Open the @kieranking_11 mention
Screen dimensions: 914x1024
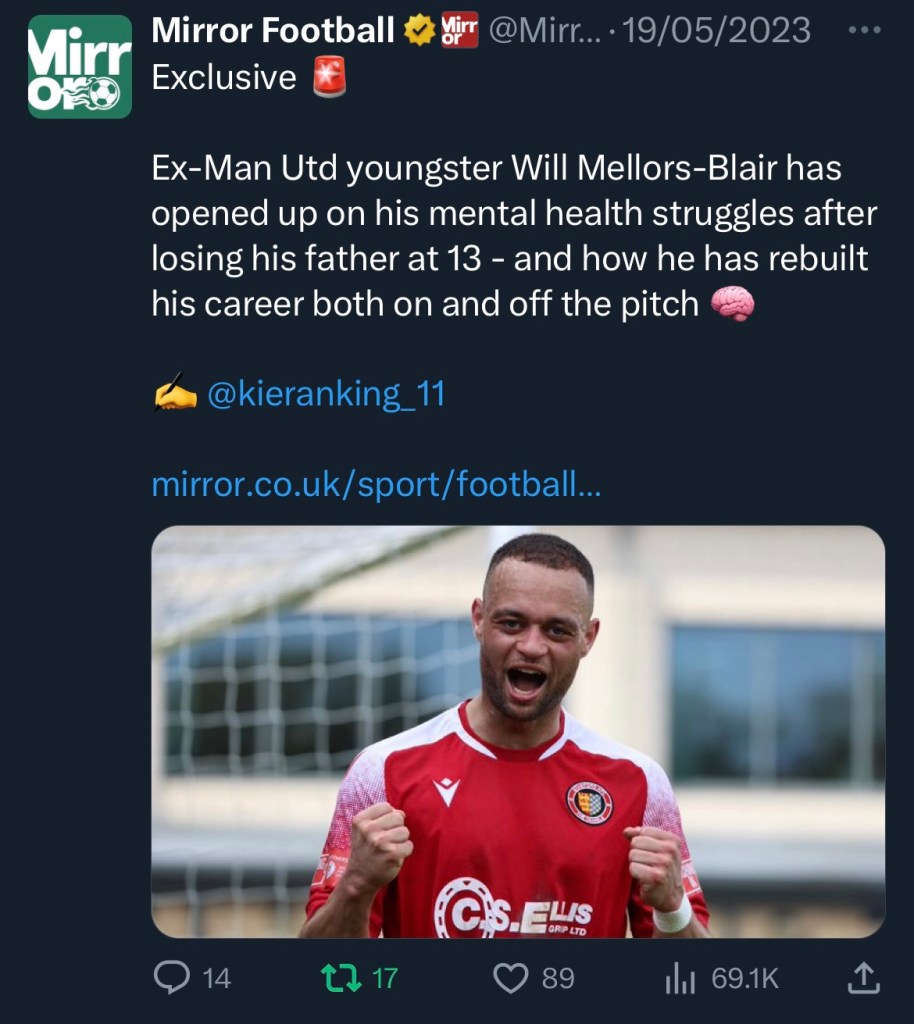(325, 394)
